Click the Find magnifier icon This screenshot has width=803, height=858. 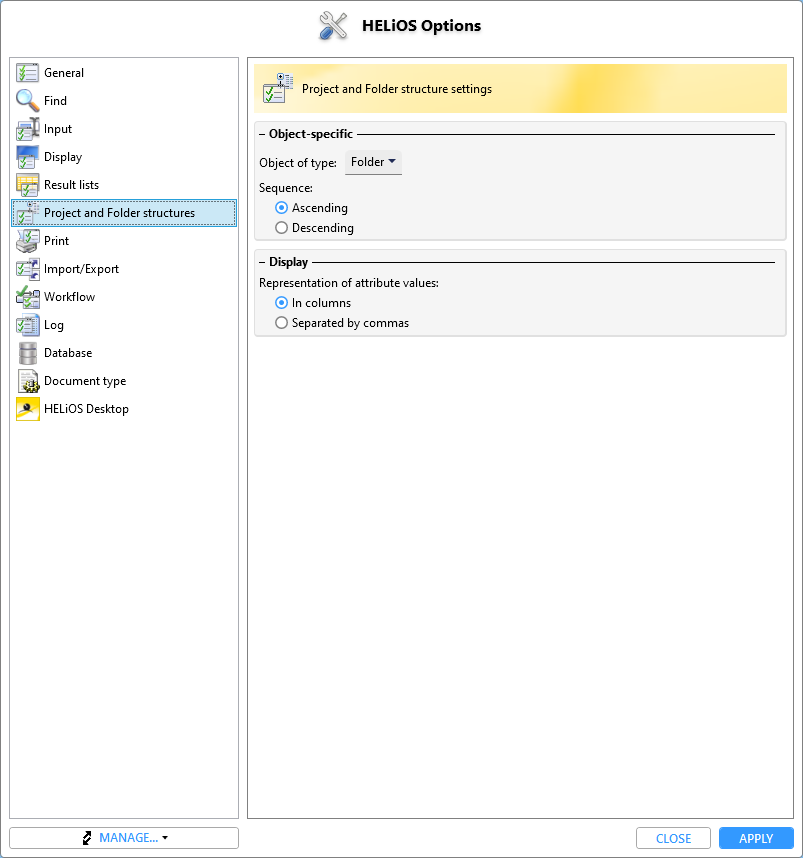pyautogui.click(x=27, y=101)
